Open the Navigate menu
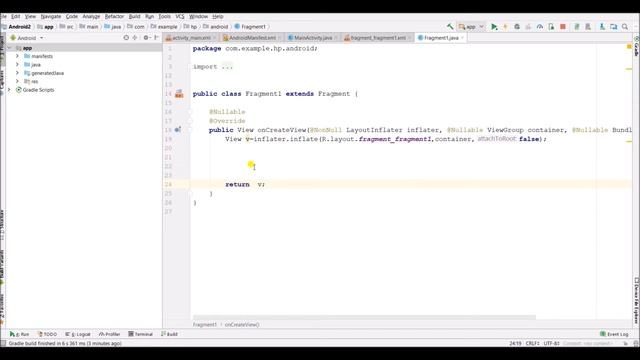640x360 pixels. 51,16
